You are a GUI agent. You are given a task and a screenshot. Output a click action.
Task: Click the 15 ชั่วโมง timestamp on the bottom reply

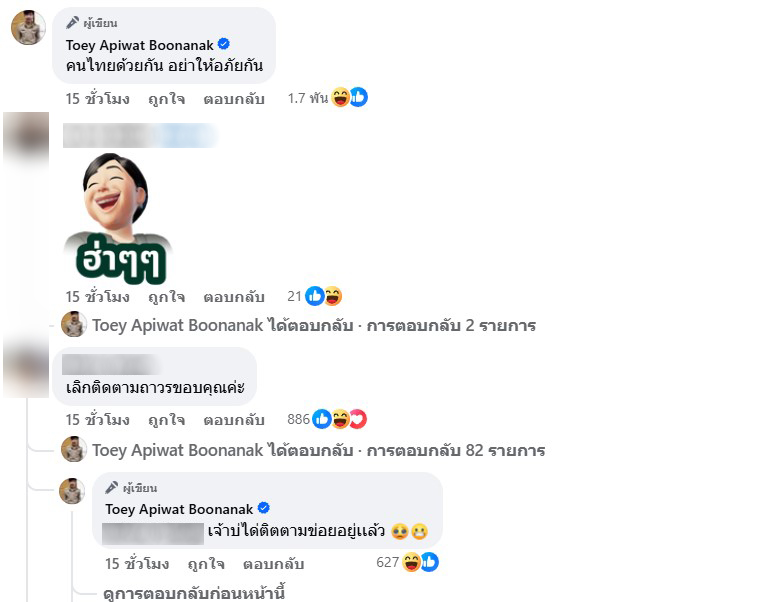(137, 564)
